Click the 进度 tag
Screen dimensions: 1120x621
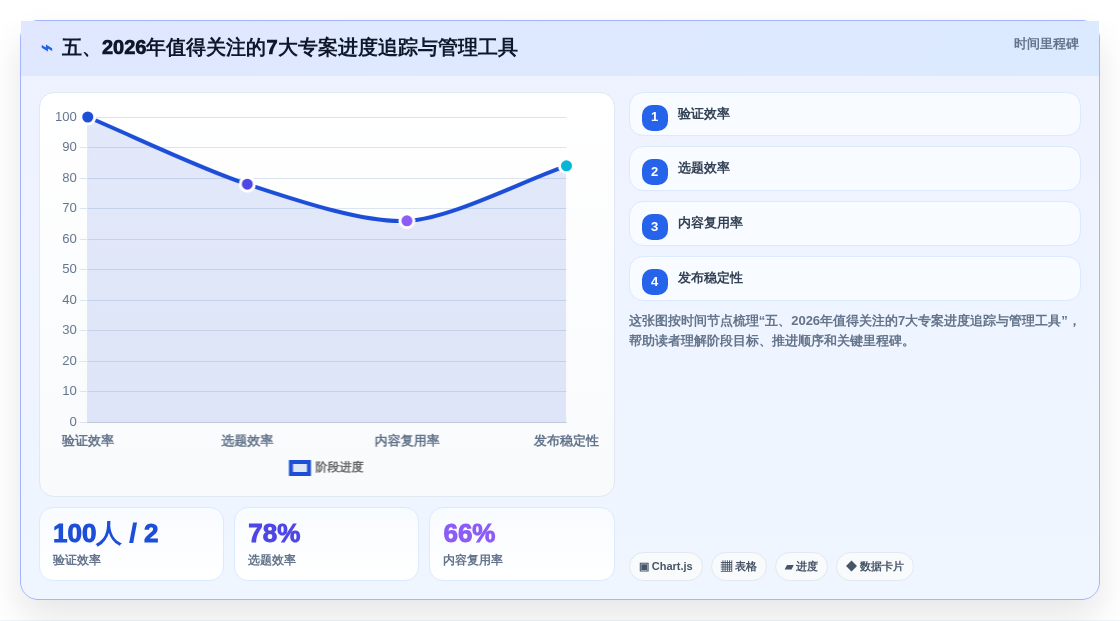click(x=801, y=567)
